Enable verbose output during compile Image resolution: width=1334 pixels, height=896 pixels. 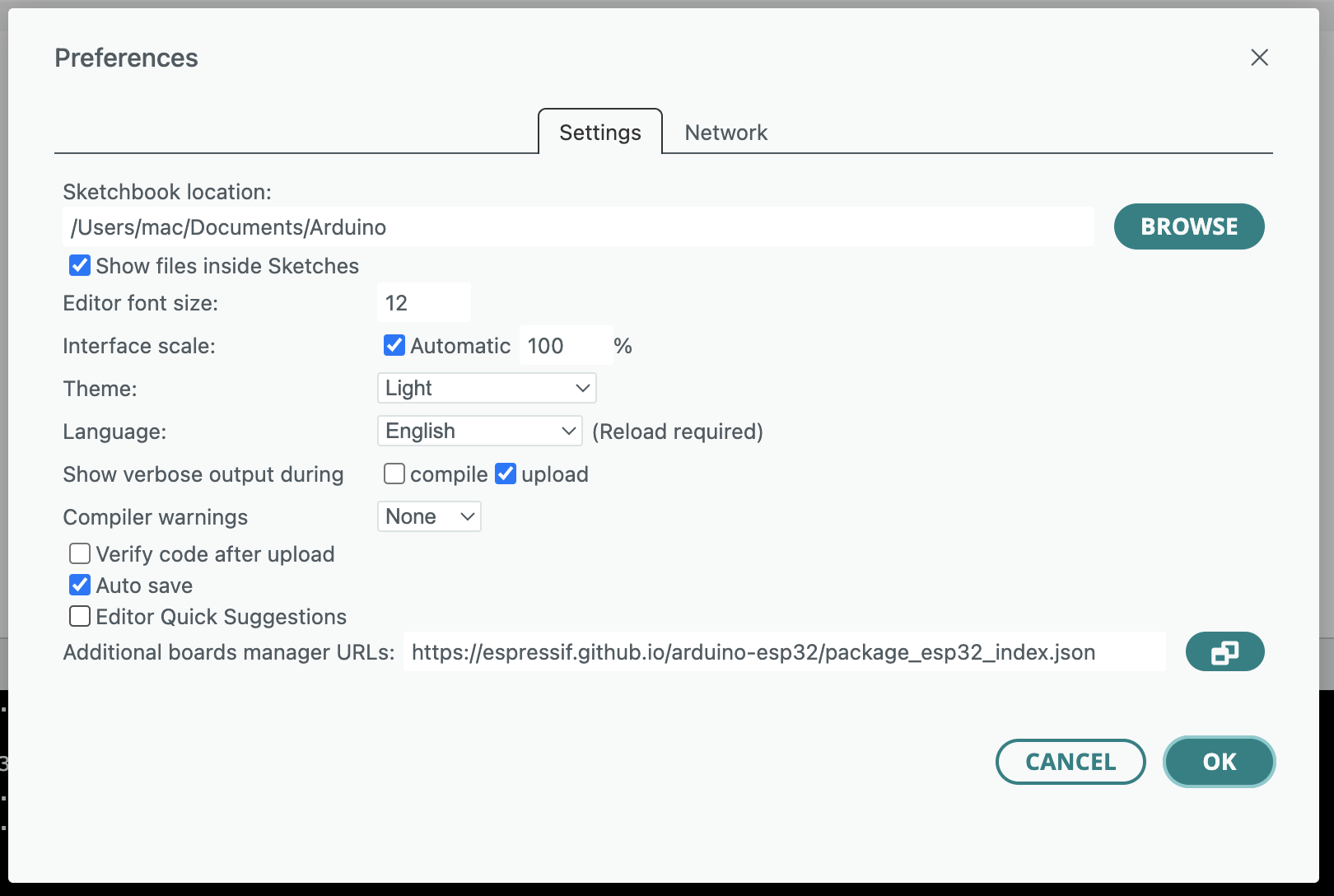(x=394, y=474)
